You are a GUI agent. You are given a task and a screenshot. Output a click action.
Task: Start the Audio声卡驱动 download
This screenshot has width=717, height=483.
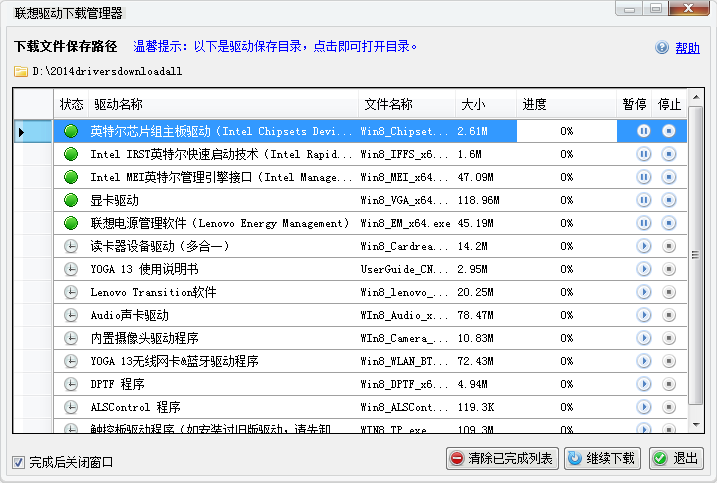coord(643,315)
